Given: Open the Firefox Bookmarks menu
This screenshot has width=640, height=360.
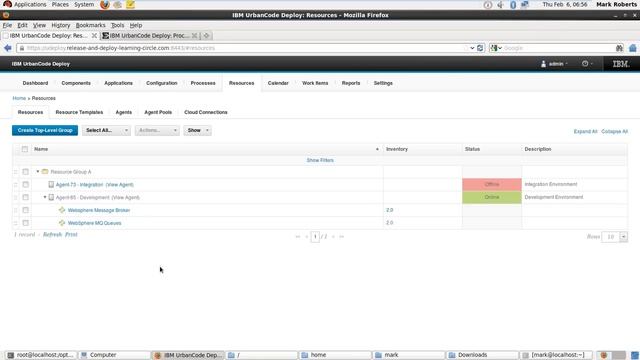Looking at the screenshot, I should [90, 25].
